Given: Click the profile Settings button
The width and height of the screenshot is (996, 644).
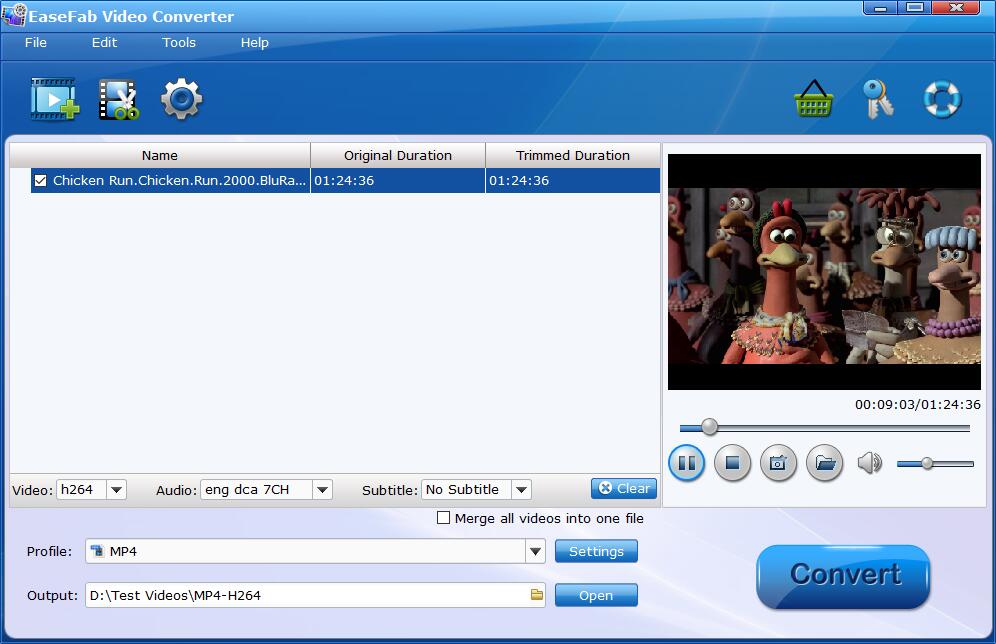Looking at the screenshot, I should pos(596,551).
